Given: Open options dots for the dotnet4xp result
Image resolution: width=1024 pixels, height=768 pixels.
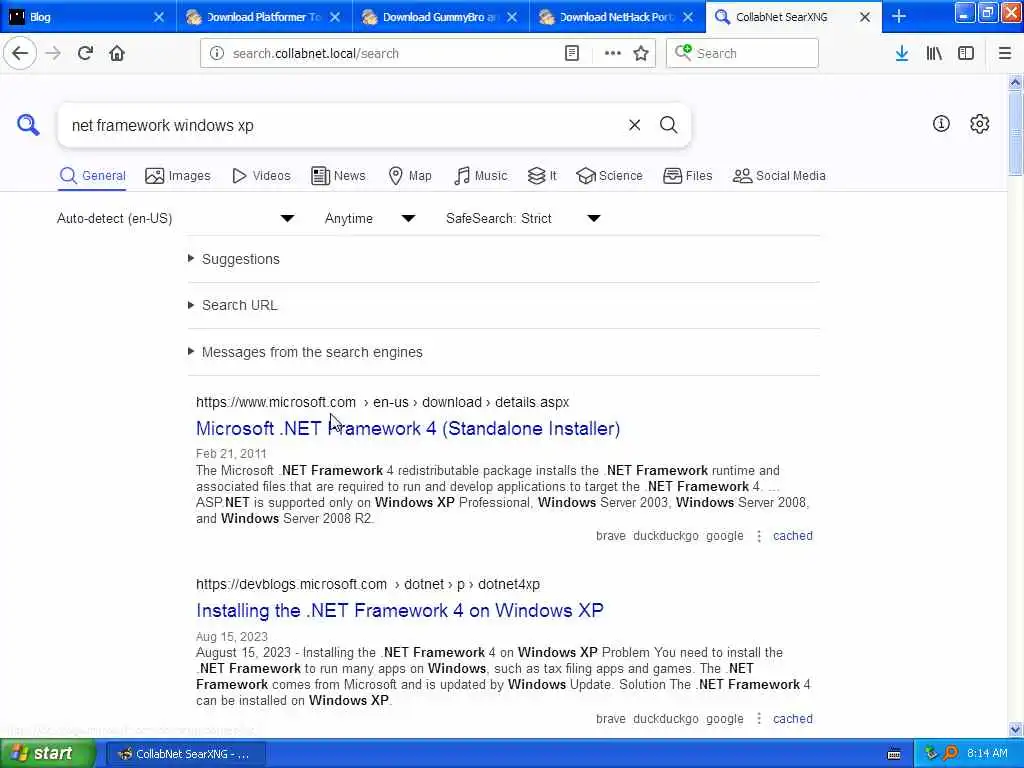Looking at the screenshot, I should [x=758, y=719].
